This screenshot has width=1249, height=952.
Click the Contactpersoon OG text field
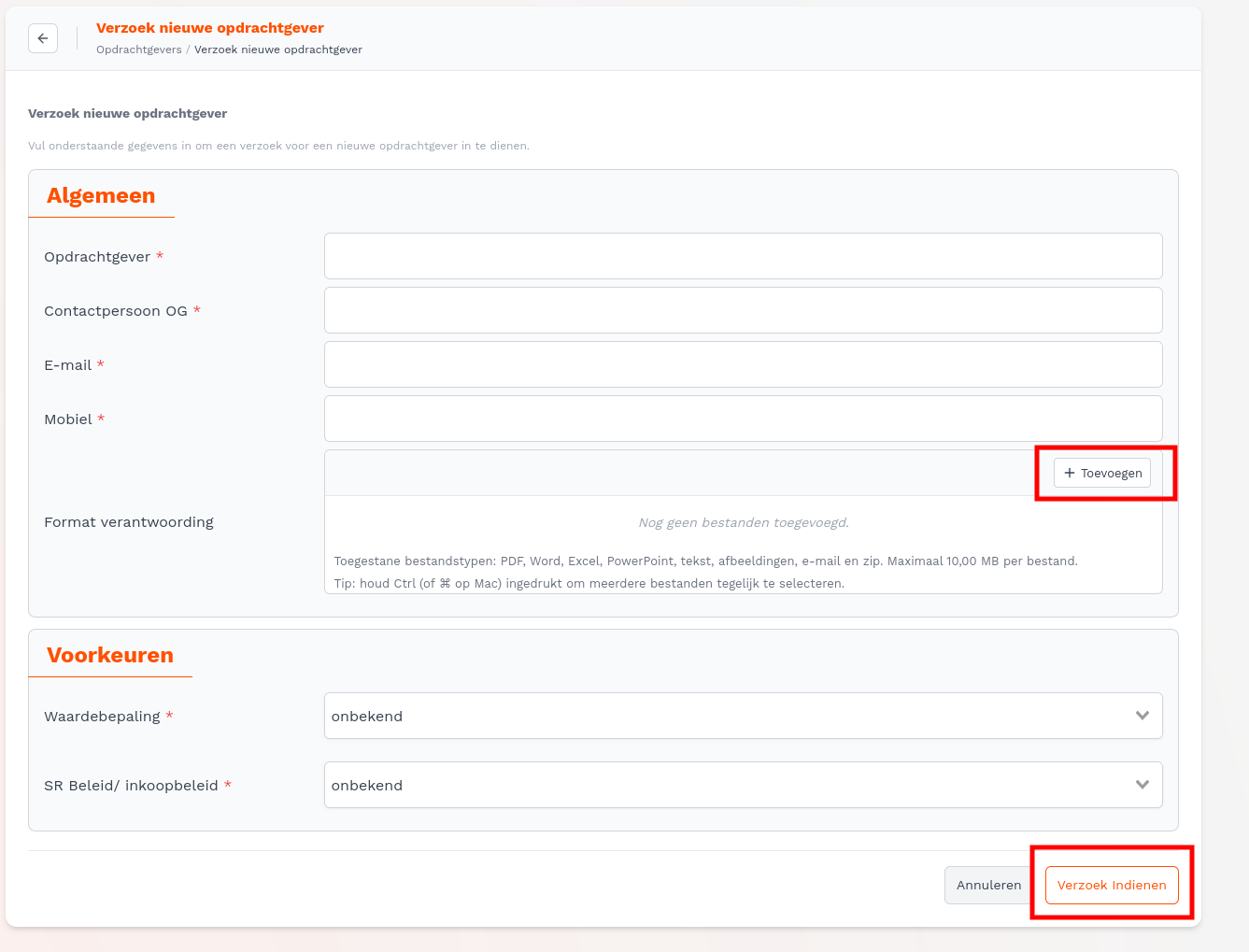click(743, 310)
